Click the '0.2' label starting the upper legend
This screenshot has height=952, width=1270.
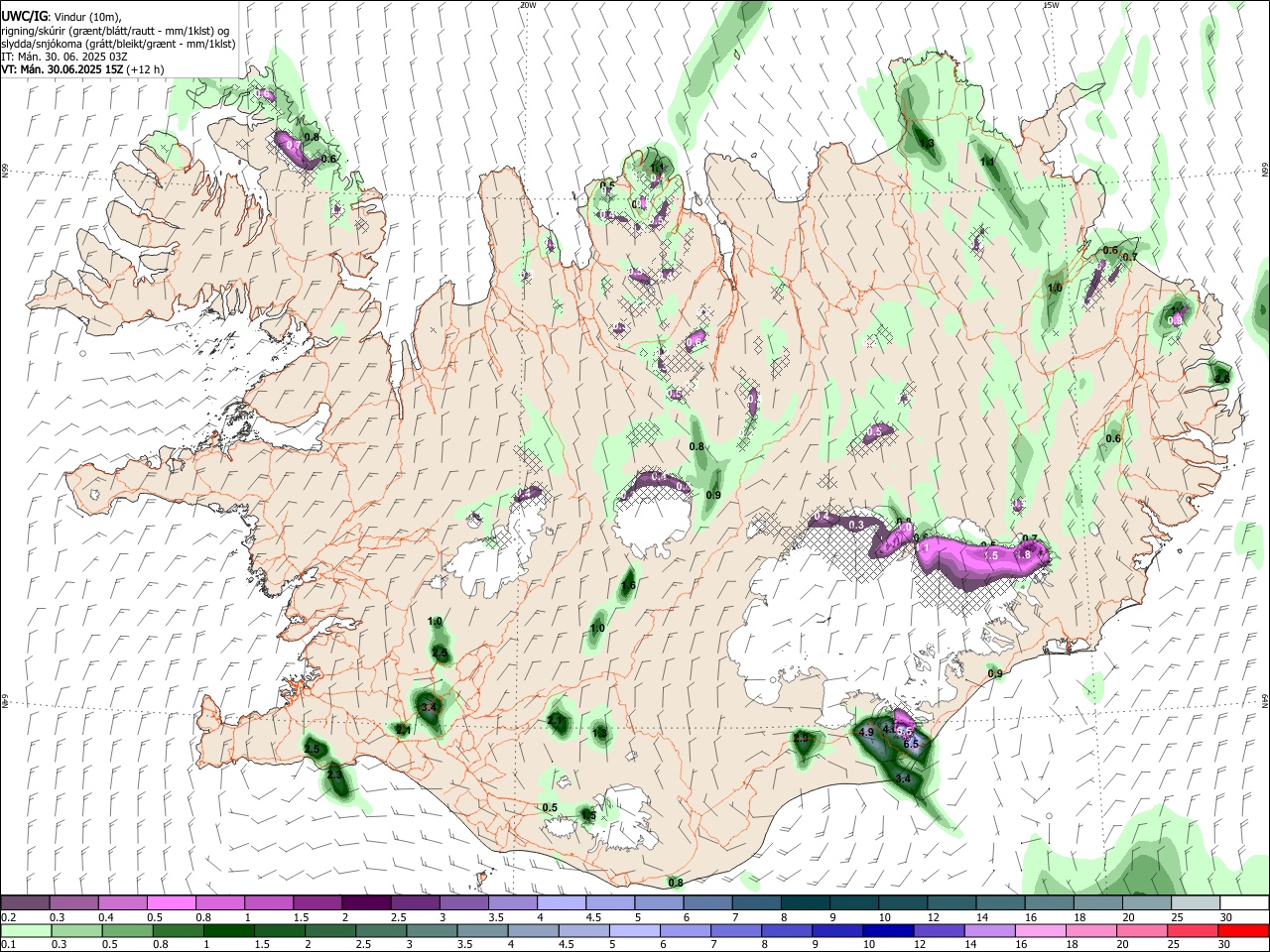[9, 917]
